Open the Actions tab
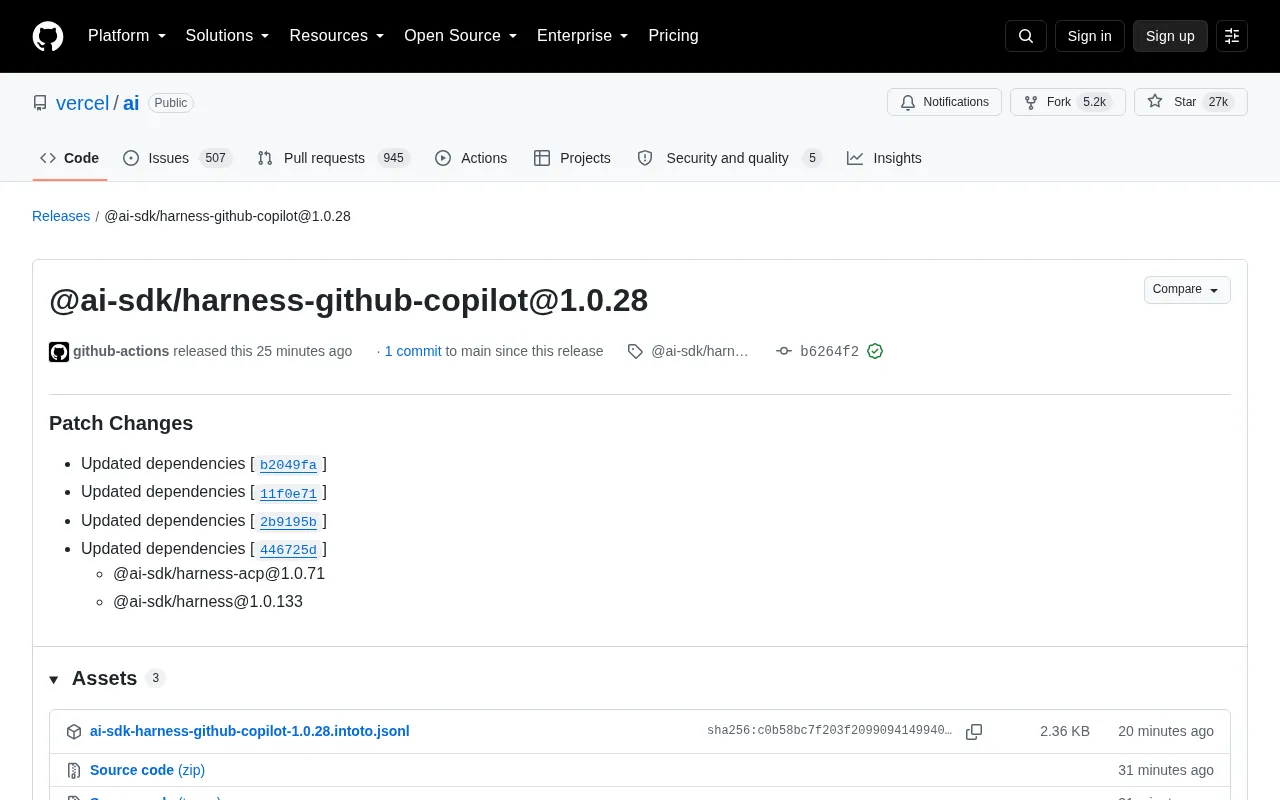The image size is (1280, 800). coord(471,158)
